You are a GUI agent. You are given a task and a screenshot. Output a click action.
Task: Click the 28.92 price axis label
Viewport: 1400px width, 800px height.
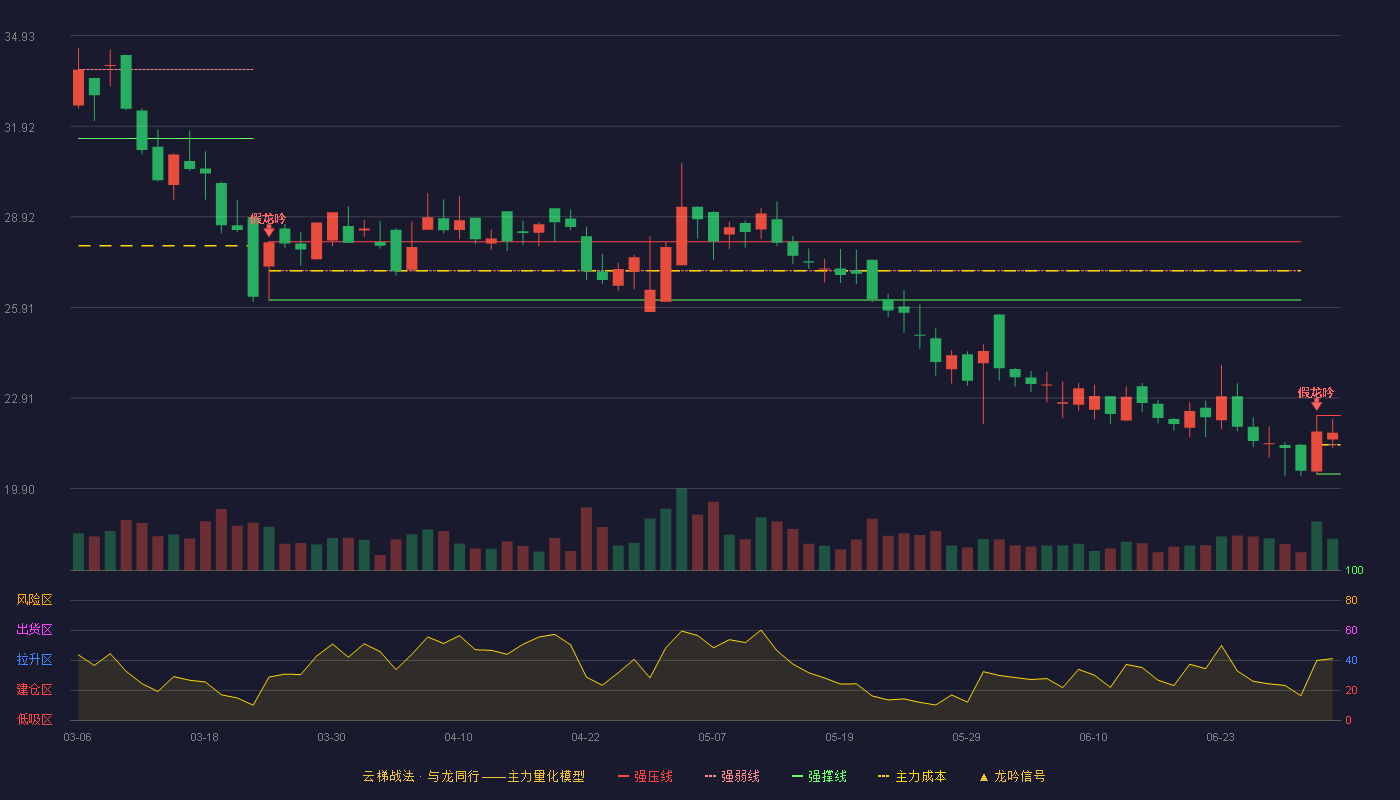point(19,217)
